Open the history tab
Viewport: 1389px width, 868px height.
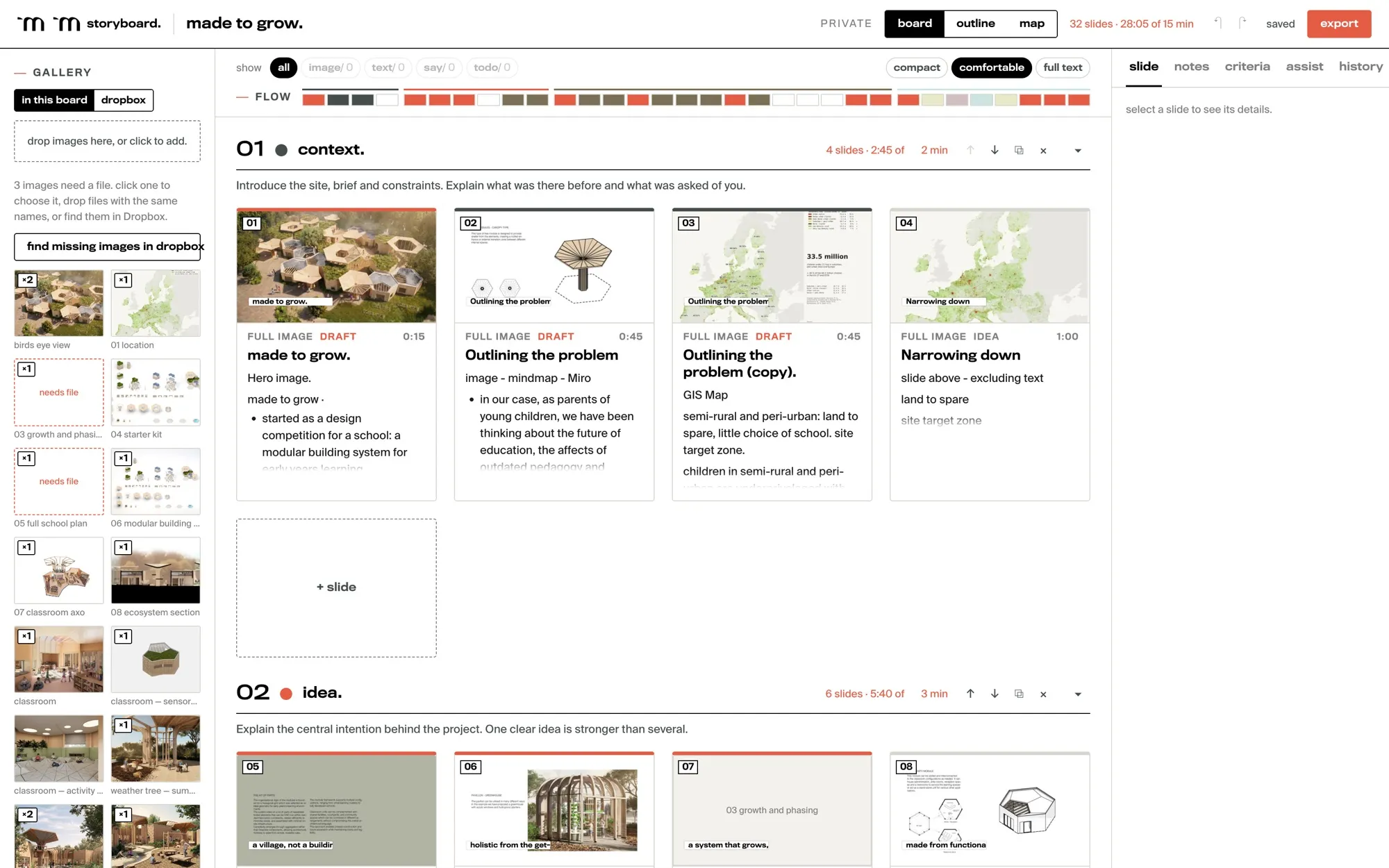[1361, 67]
